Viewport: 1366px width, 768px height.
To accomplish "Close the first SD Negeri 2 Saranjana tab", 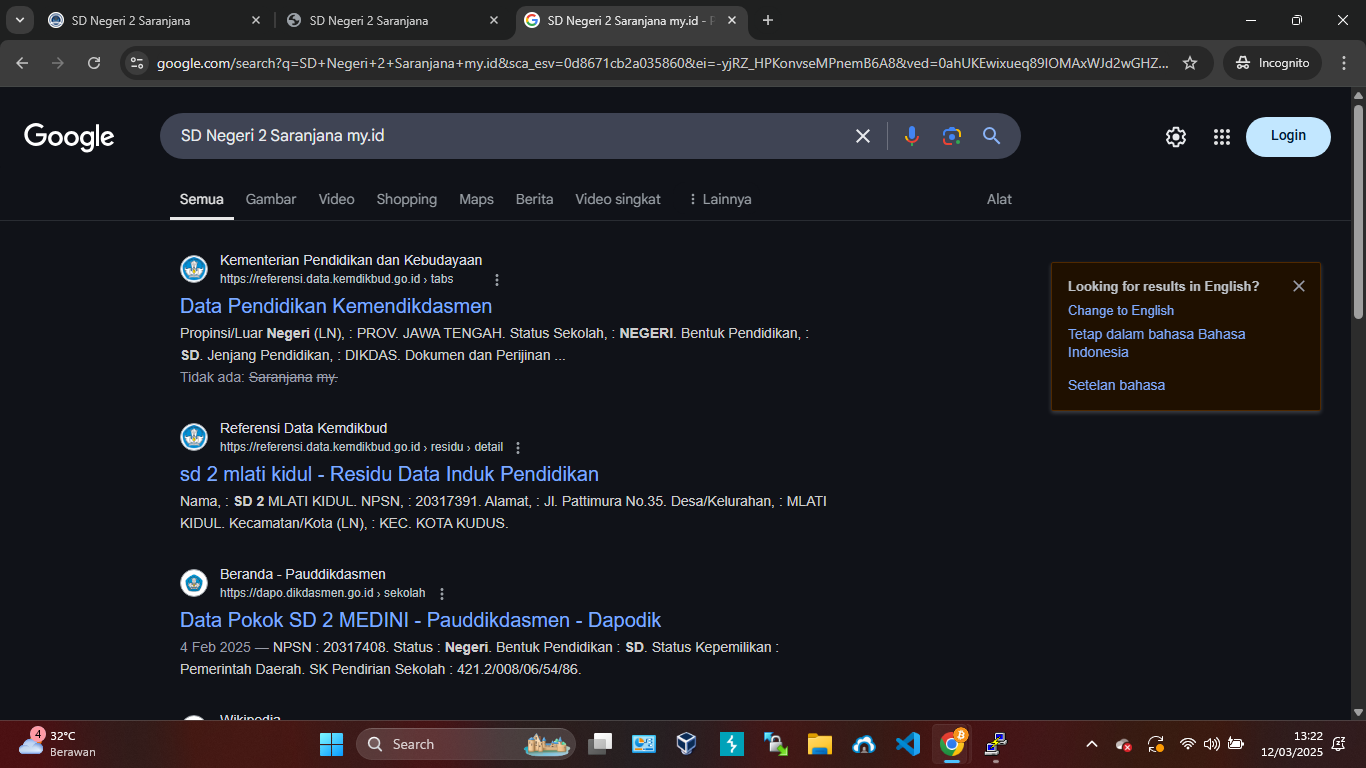I will pos(256,20).
